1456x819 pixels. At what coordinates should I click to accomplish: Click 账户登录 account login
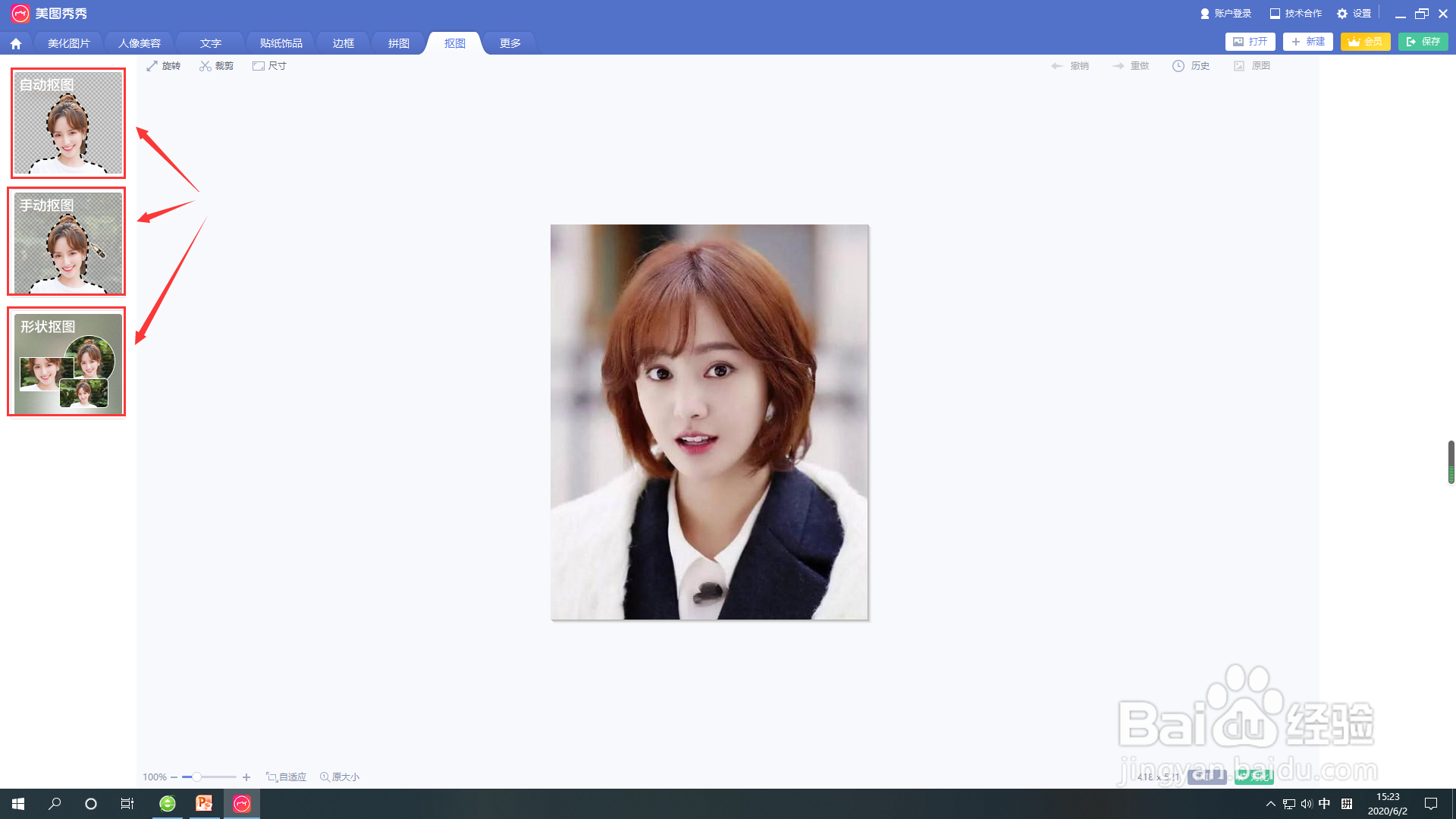(x=1225, y=14)
